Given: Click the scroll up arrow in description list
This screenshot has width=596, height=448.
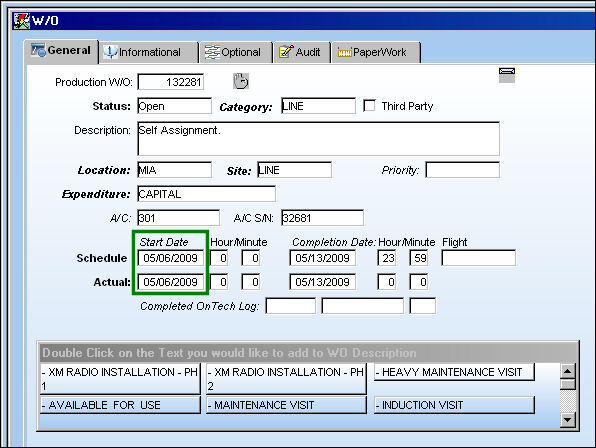Looking at the screenshot, I should tap(568, 371).
